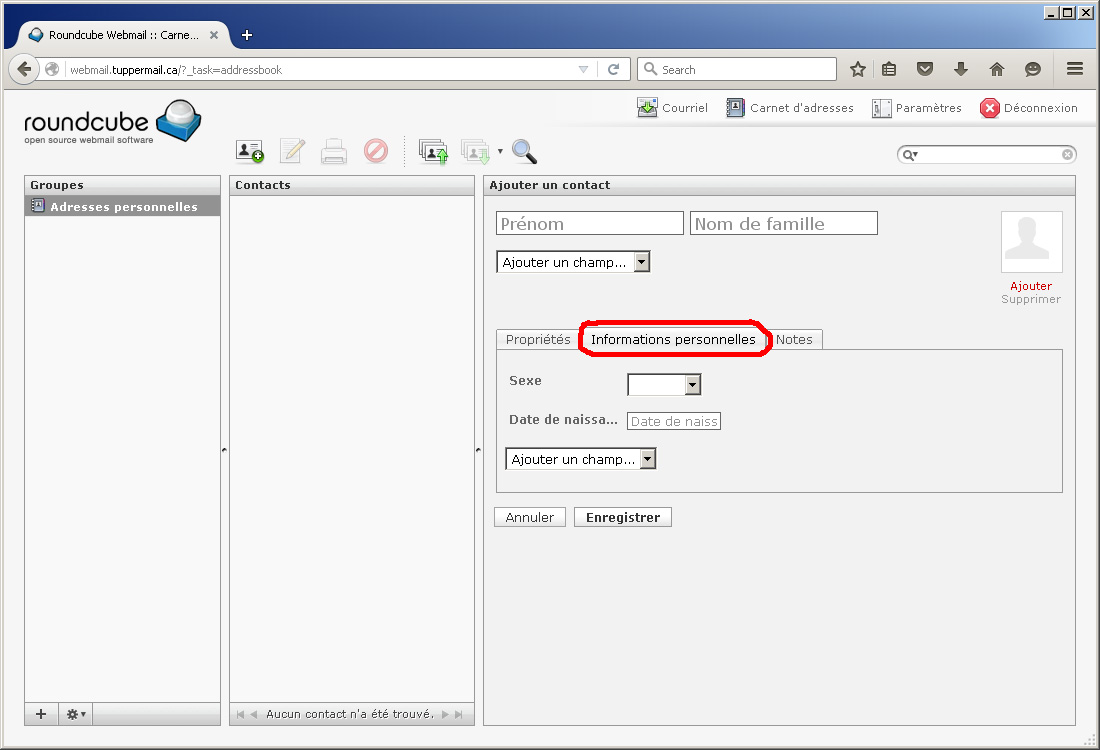Switch to the Notes tab
This screenshot has width=1100, height=750.
point(794,340)
